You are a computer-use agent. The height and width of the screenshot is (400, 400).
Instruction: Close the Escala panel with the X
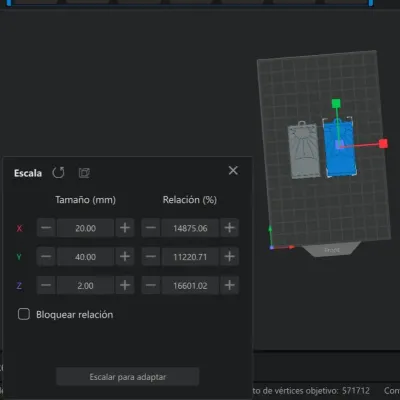click(x=233, y=170)
